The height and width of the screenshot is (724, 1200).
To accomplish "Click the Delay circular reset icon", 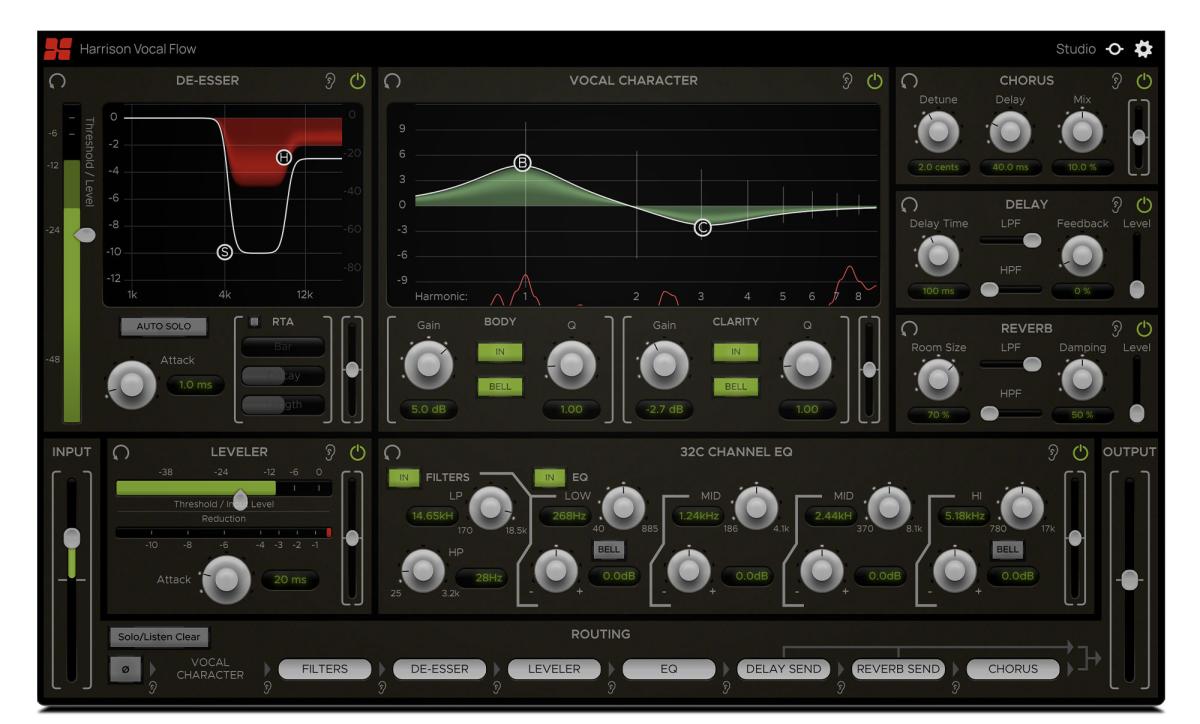I will 909,204.
